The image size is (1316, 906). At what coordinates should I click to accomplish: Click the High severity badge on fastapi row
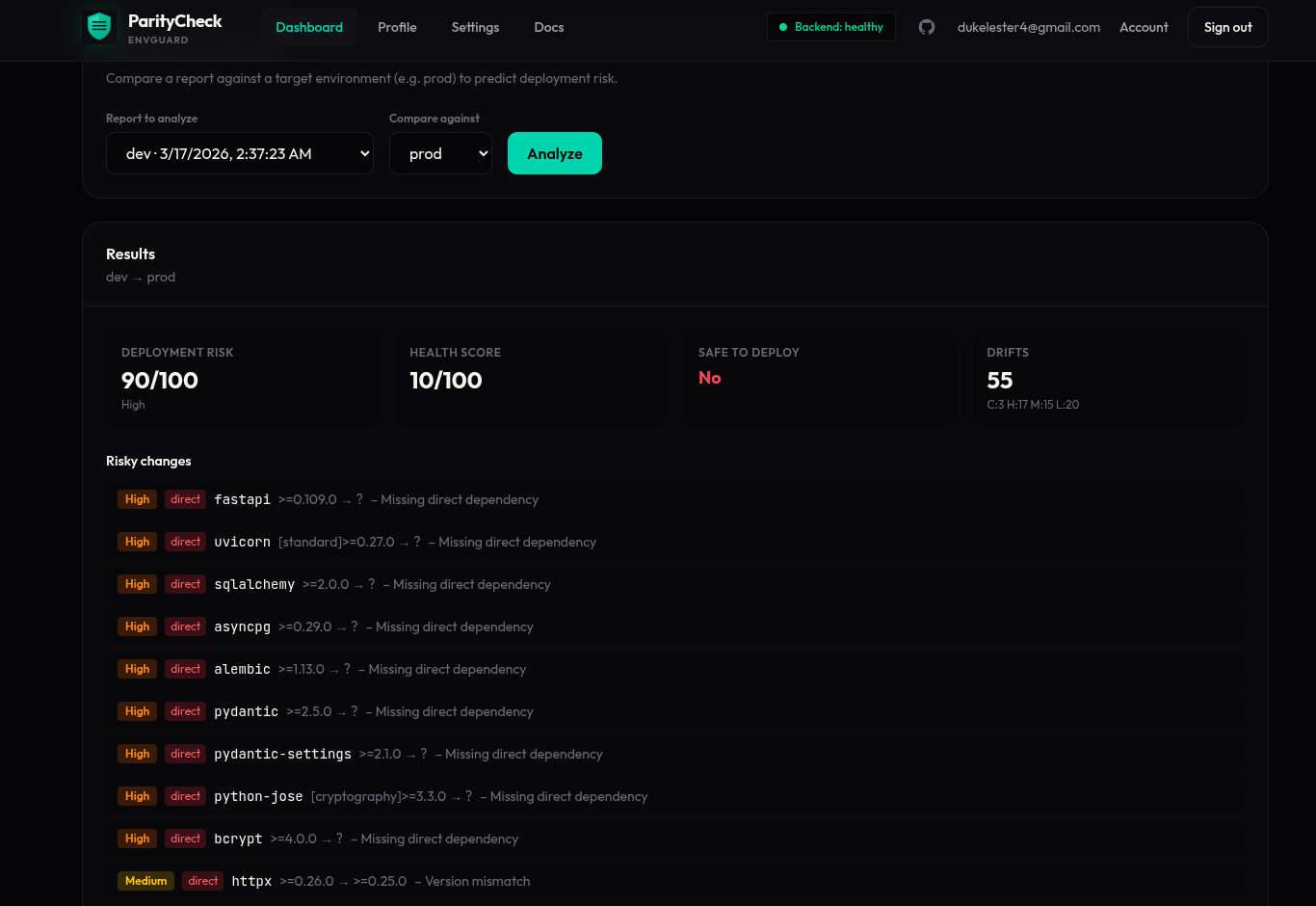(x=137, y=499)
